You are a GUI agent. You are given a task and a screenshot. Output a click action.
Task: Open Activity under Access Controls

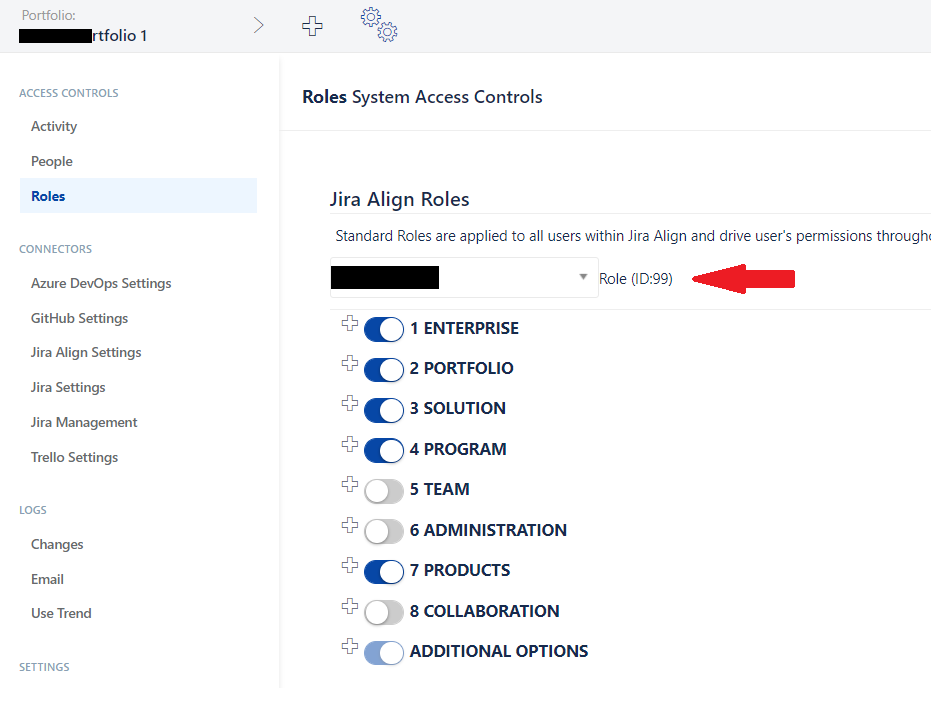tap(54, 126)
